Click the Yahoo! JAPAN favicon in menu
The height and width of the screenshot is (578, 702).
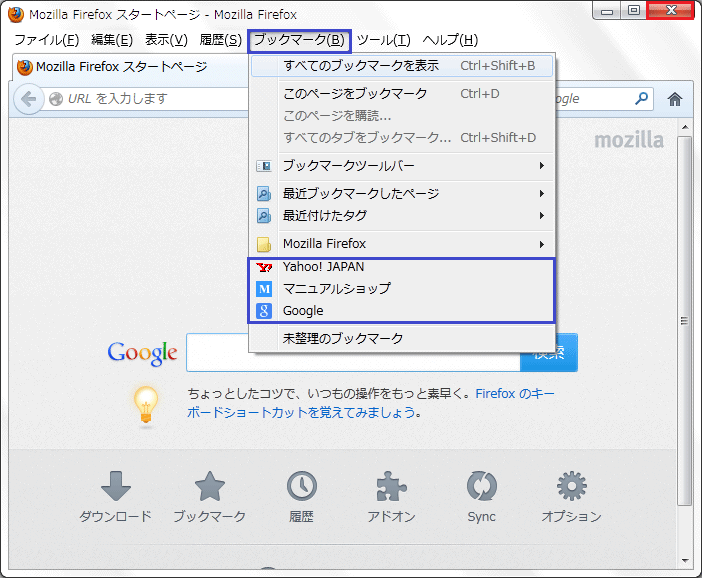pyautogui.click(x=264, y=267)
